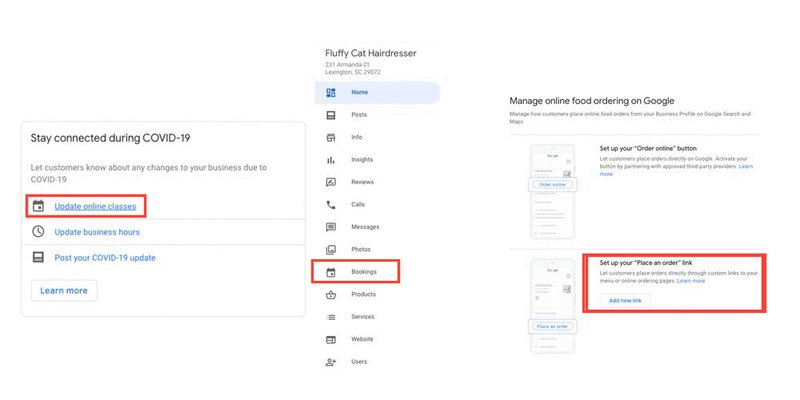Select Info in the sidebar

click(357, 137)
